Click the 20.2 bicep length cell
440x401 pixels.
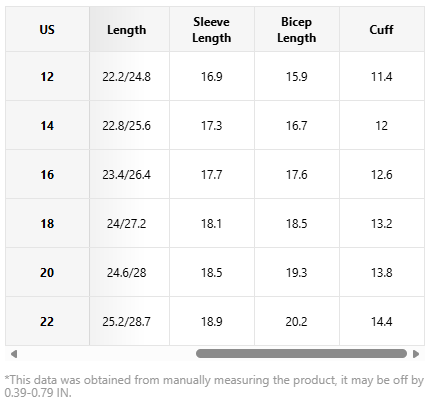coord(297,321)
